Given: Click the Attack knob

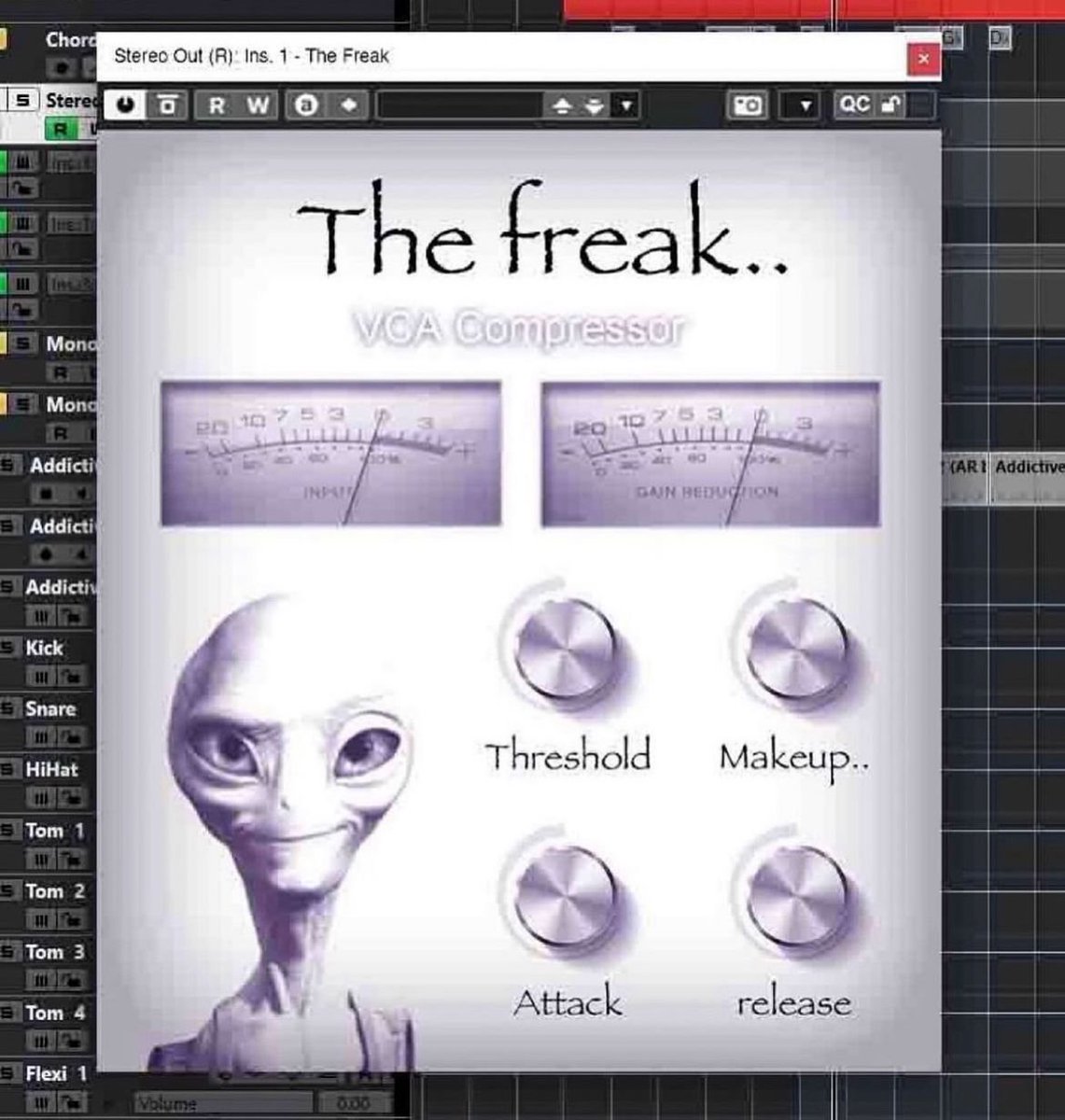Looking at the screenshot, I should click(566, 897).
